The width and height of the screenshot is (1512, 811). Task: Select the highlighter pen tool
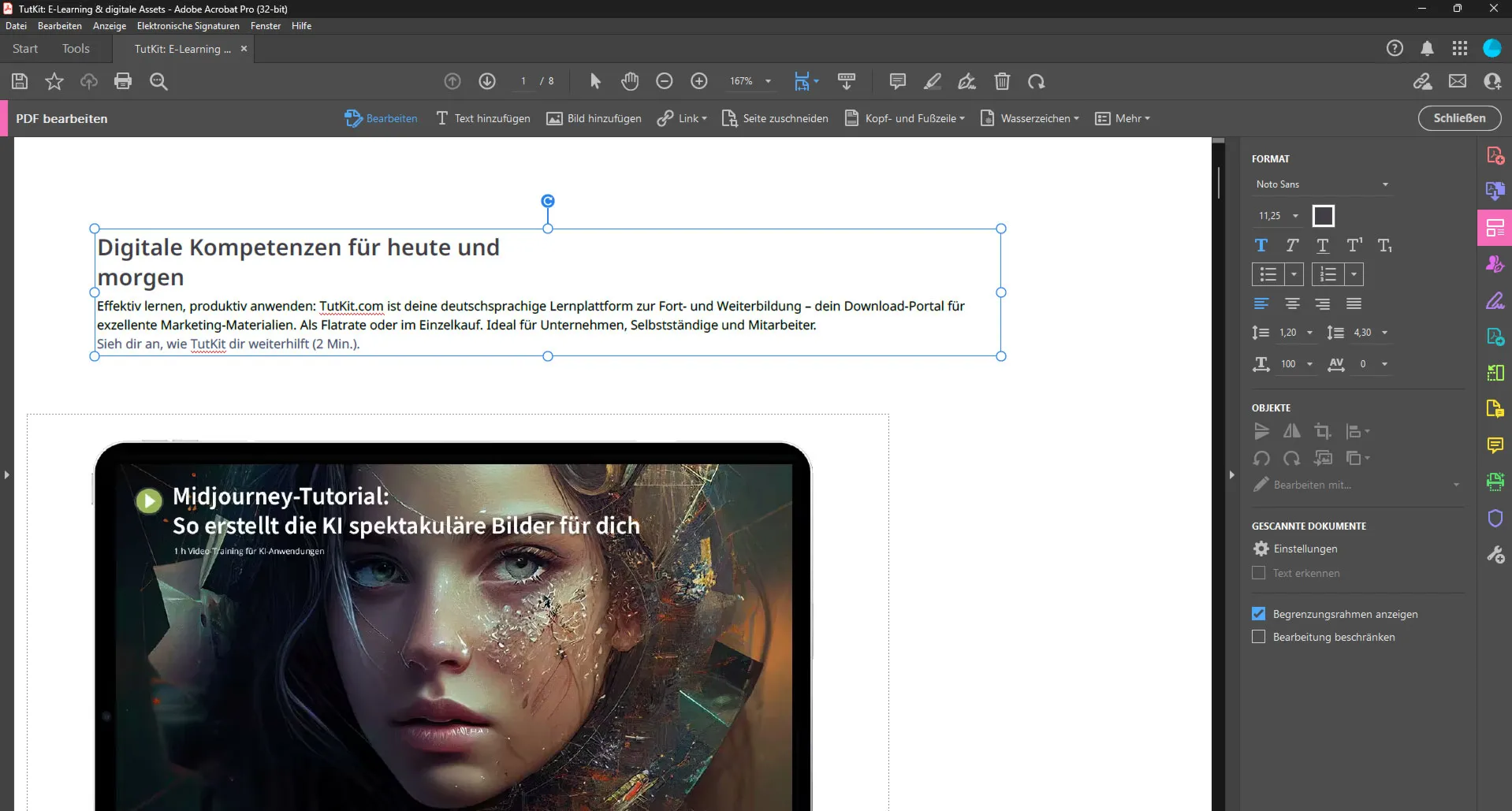933,81
